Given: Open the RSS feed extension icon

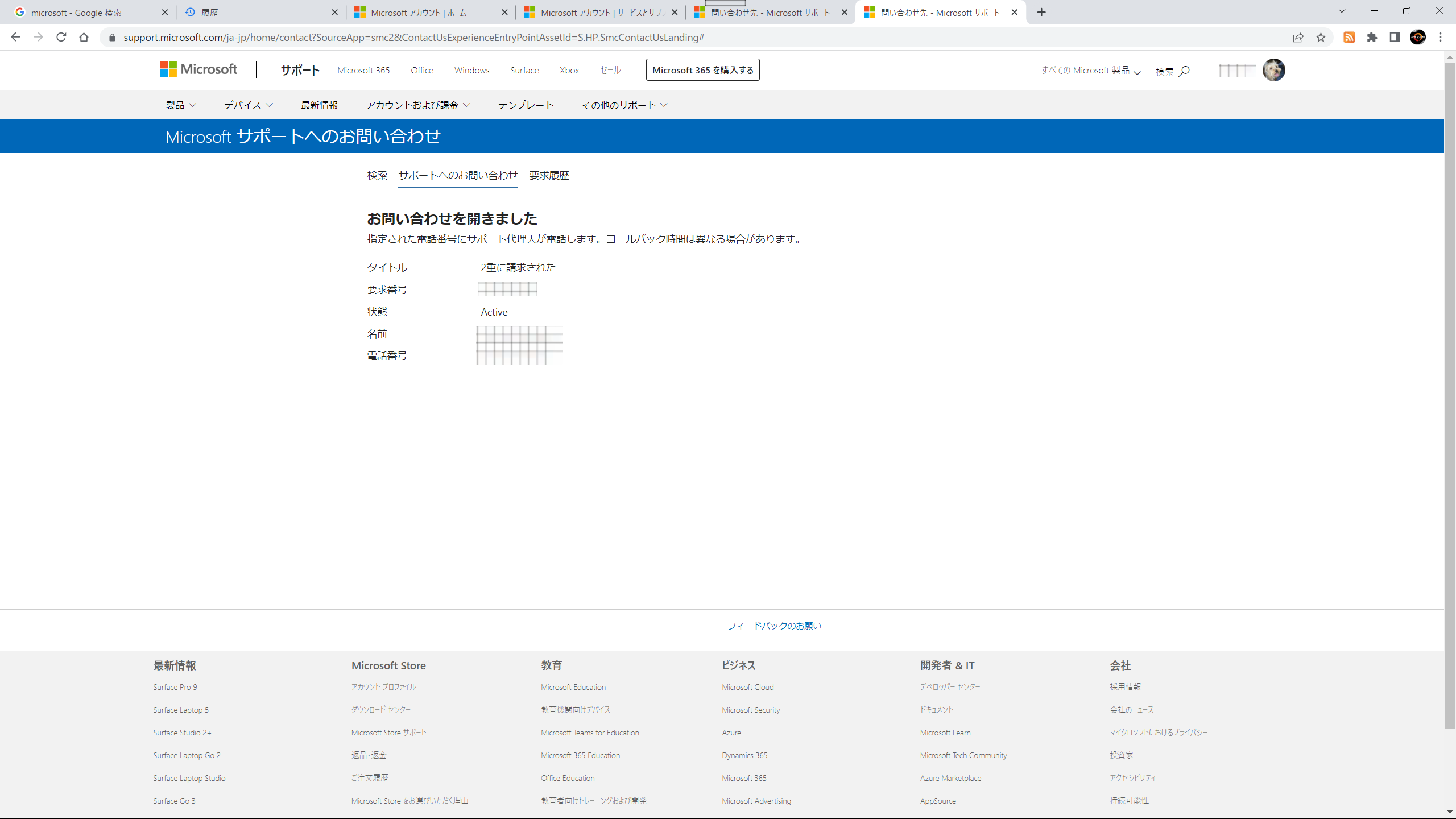Looking at the screenshot, I should click(x=1349, y=38).
